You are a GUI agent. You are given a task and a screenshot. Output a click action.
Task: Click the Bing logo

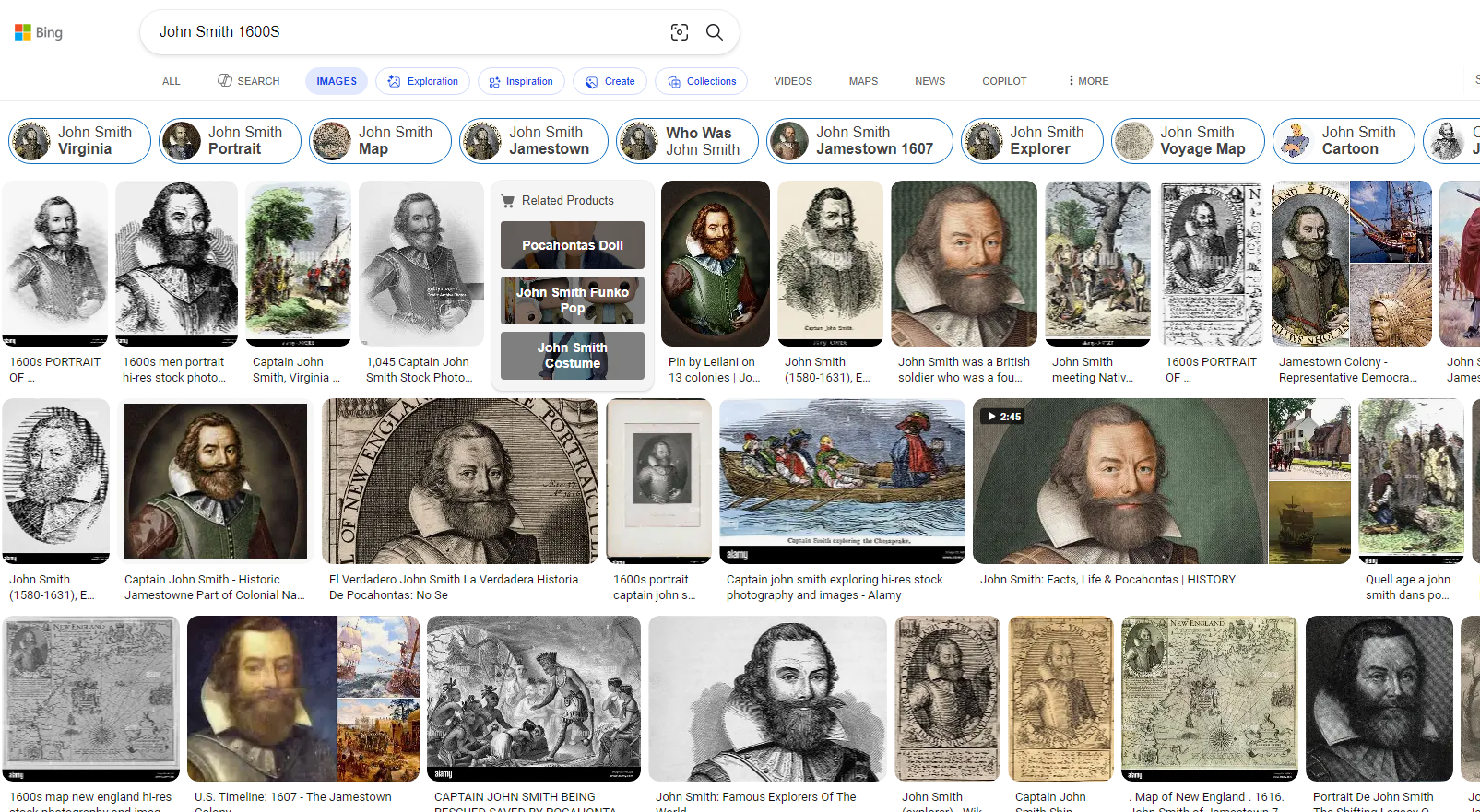click(39, 32)
